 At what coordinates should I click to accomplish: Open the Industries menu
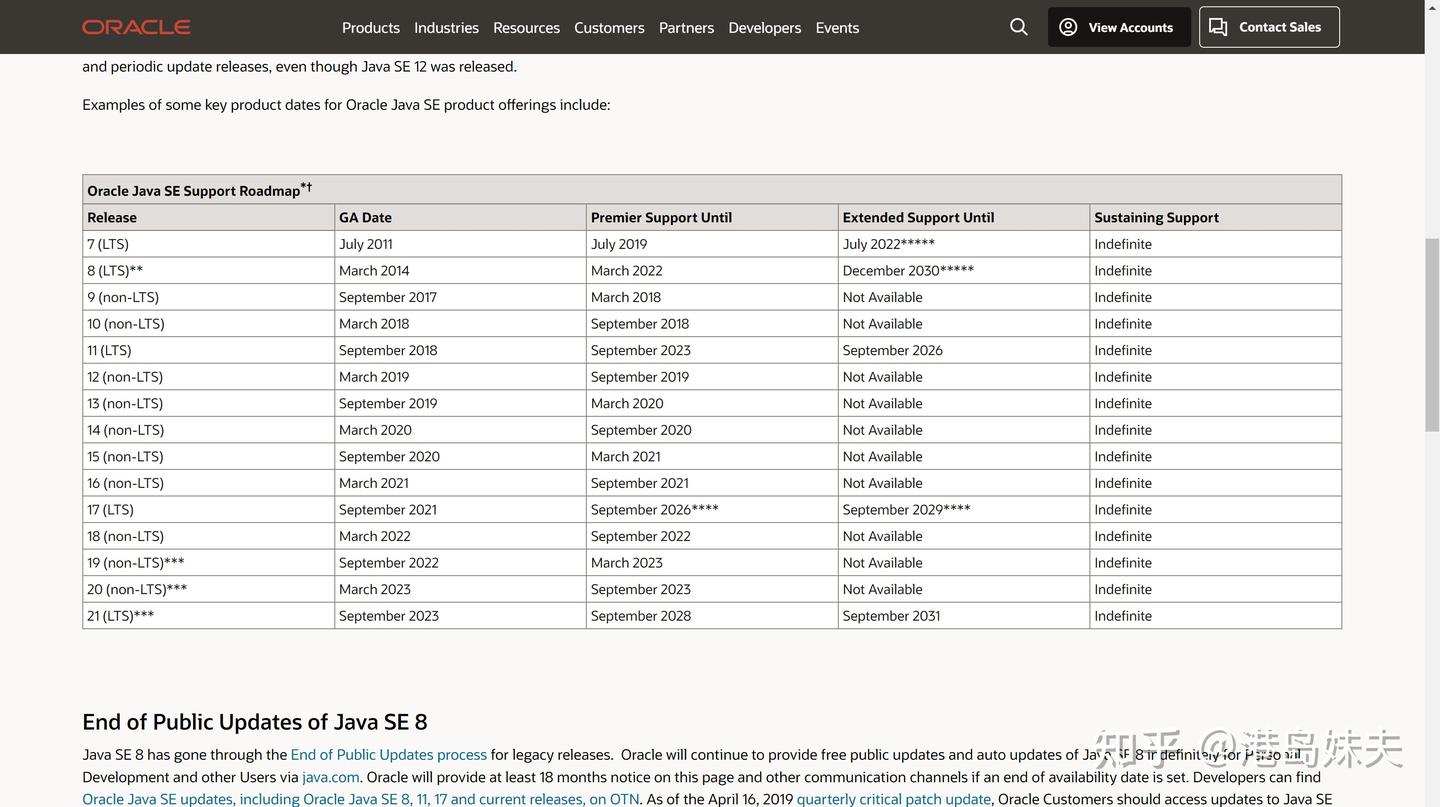pyautogui.click(x=446, y=27)
